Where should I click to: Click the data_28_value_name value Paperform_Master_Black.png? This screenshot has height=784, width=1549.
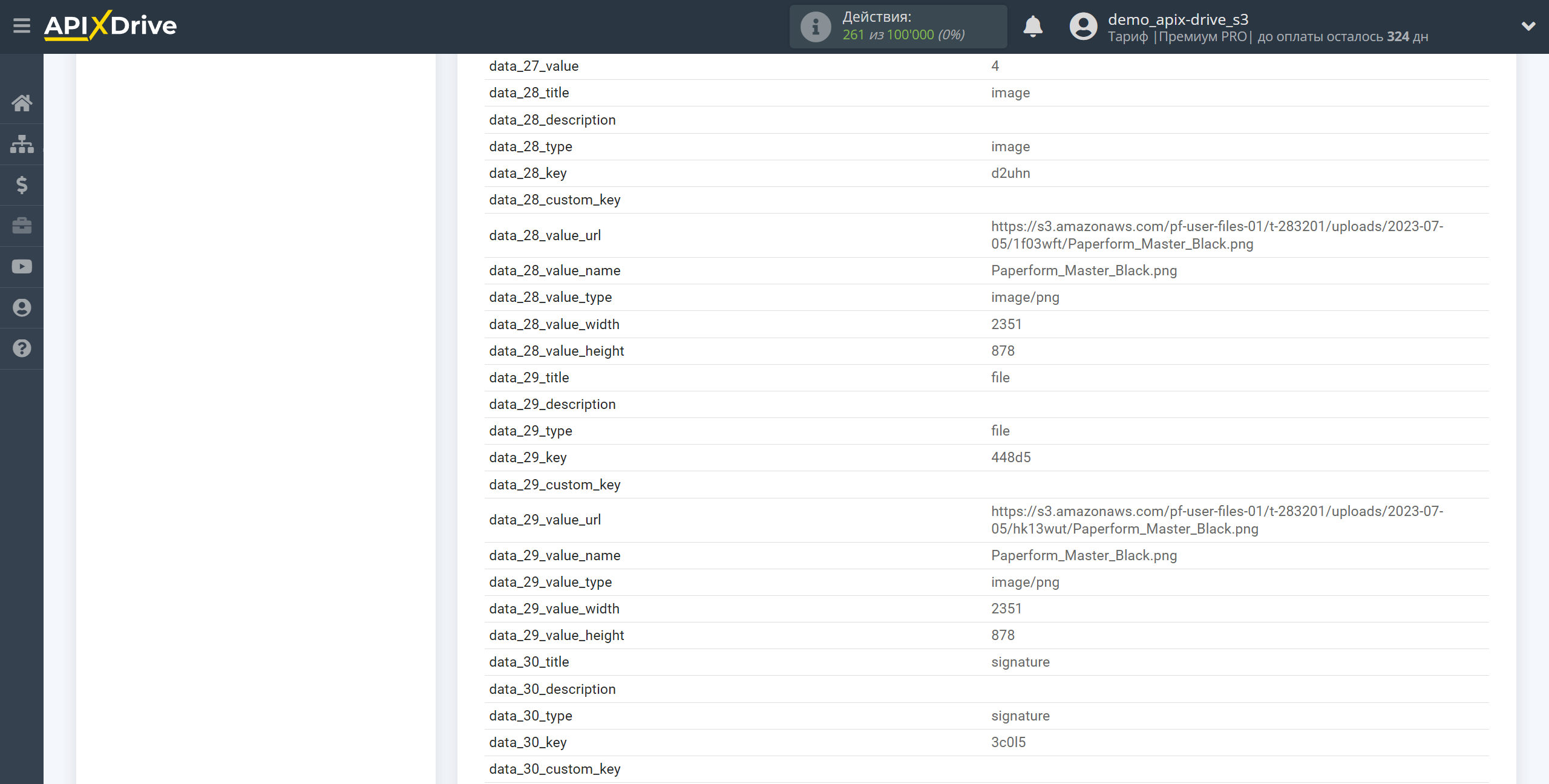pos(1084,271)
